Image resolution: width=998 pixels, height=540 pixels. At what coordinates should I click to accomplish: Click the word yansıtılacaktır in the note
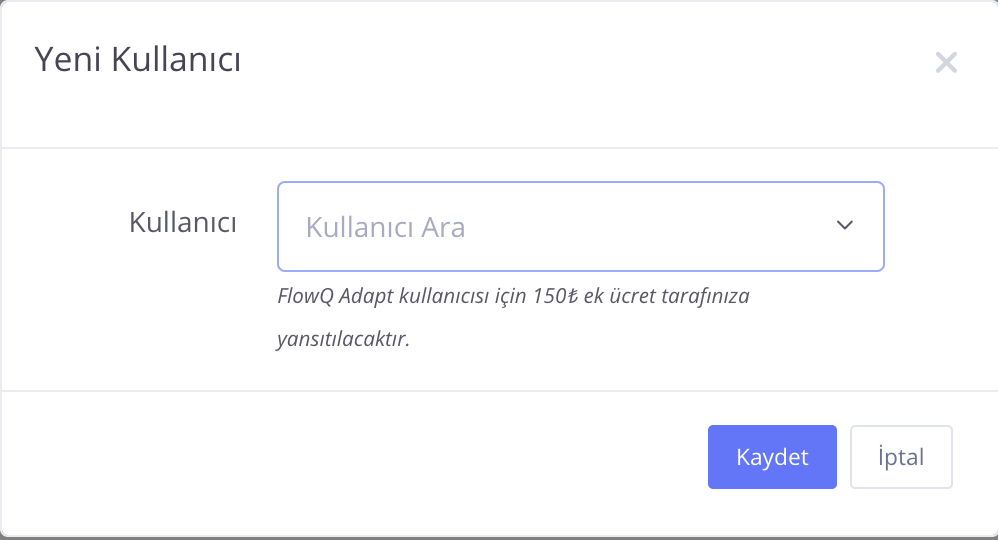coord(343,339)
